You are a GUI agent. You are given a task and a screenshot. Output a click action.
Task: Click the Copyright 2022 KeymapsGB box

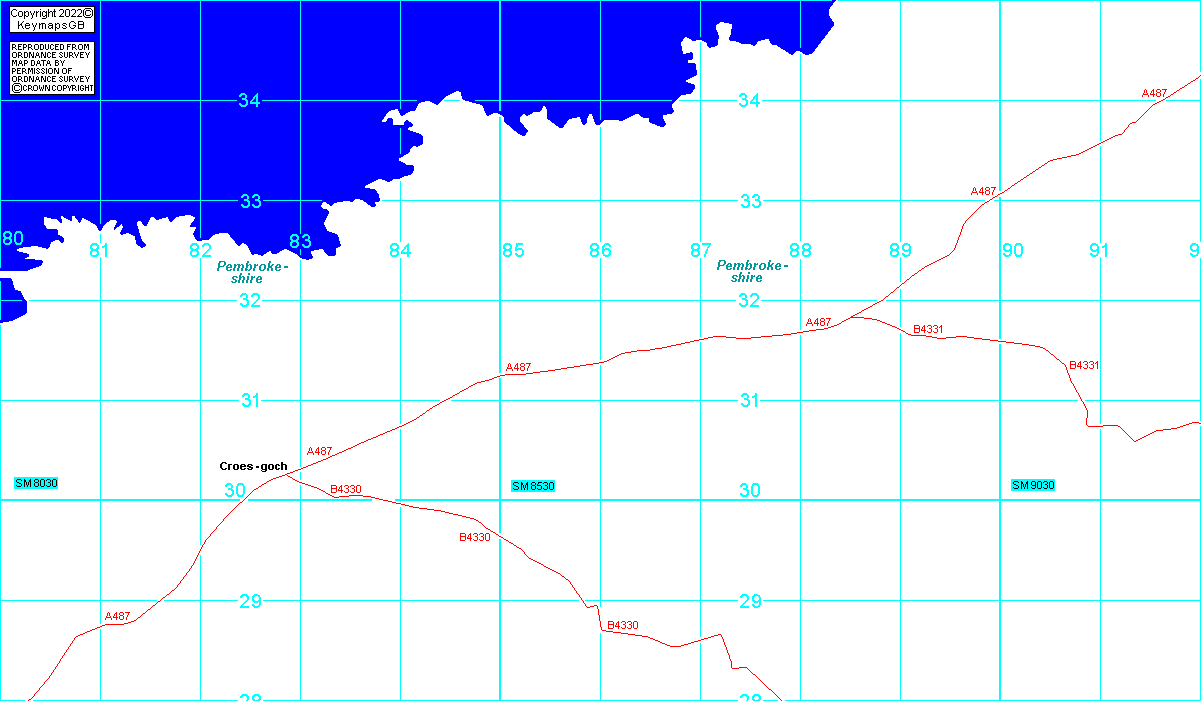52,19
